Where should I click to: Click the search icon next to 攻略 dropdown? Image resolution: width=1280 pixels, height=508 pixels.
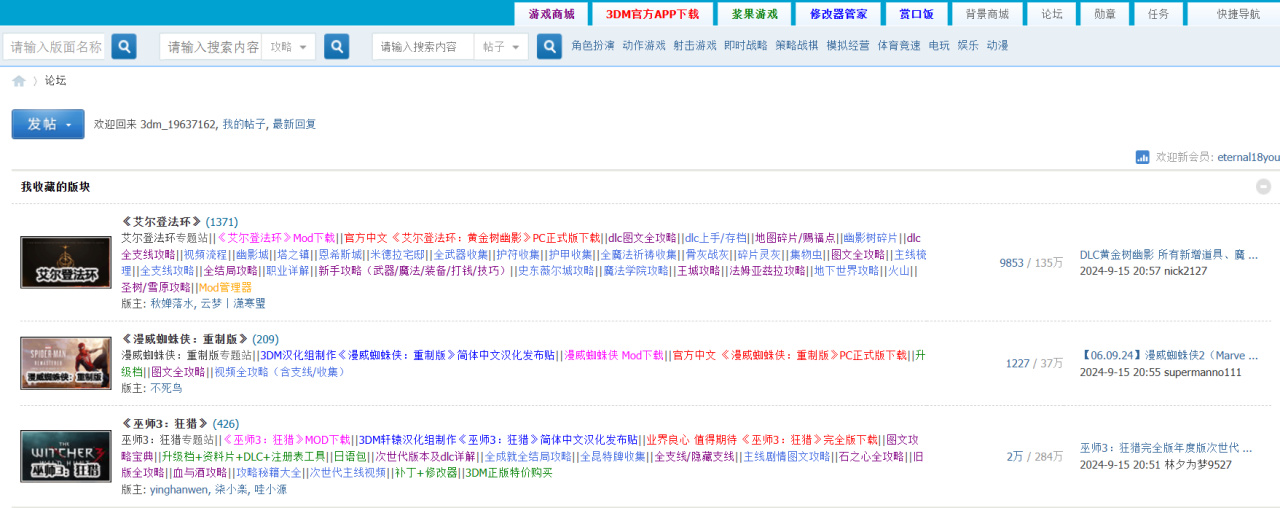[x=337, y=47]
